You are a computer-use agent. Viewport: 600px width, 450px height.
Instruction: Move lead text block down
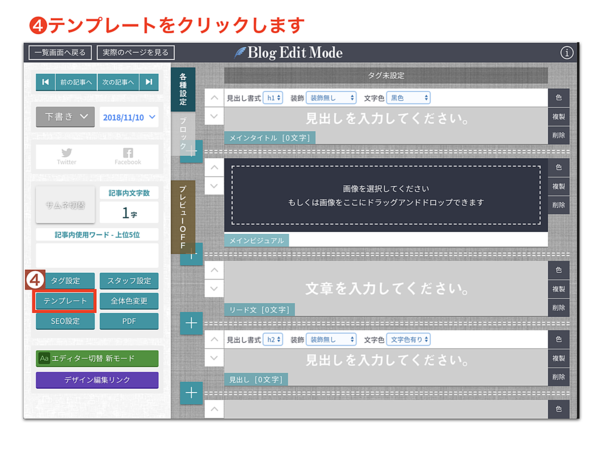coord(214,289)
